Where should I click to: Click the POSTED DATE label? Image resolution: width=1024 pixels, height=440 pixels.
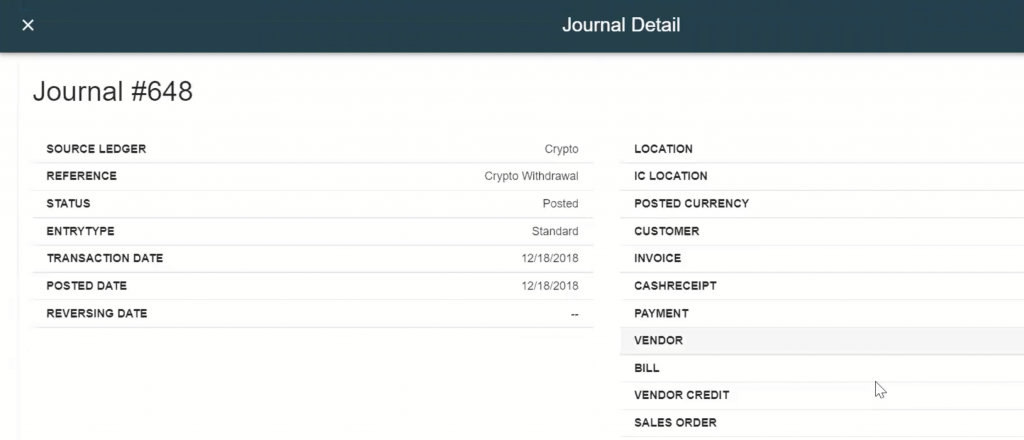(87, 286)
